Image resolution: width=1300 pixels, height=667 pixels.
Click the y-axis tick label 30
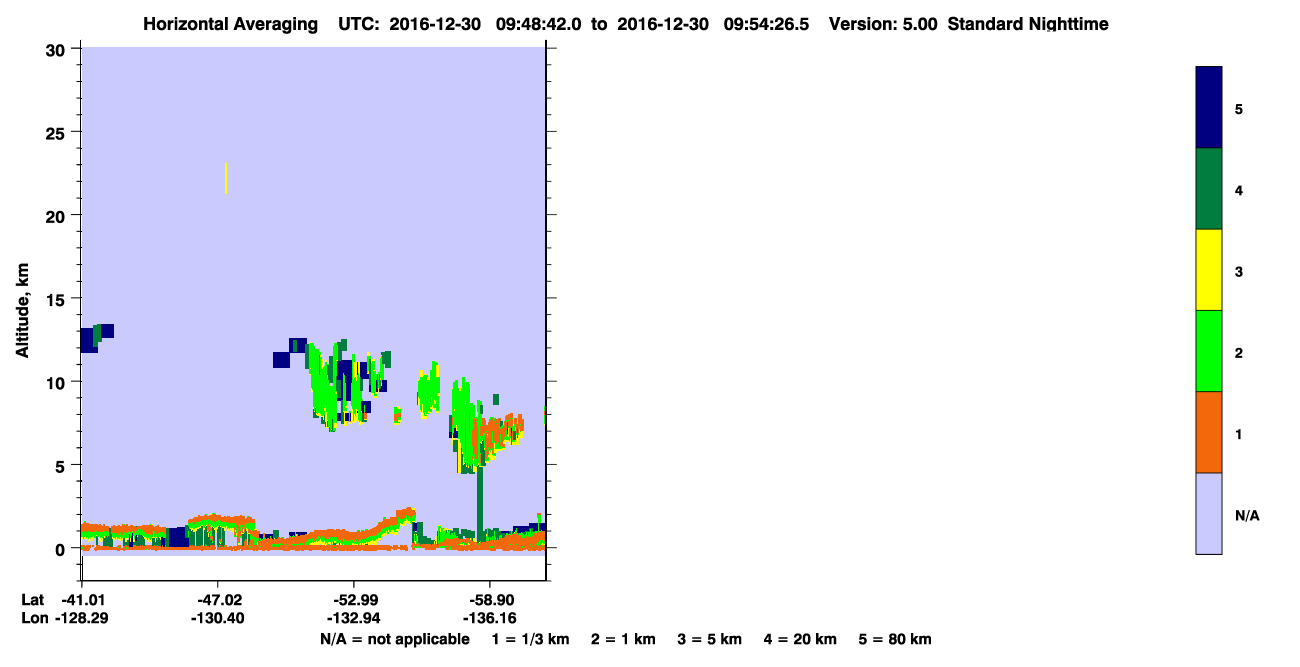tap(57, 49)
